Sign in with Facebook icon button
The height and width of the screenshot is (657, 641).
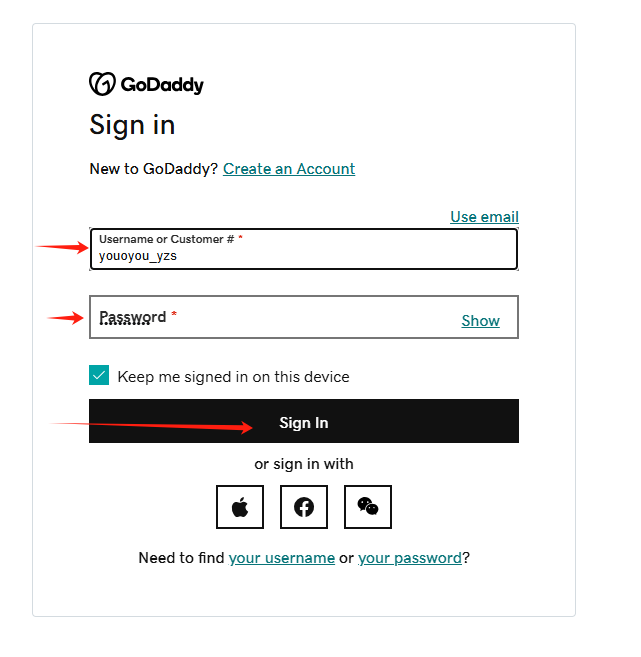click(x=304, y=507)
